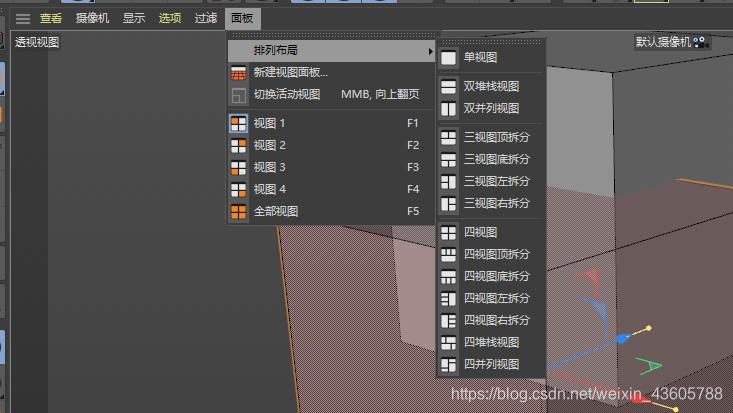Choose the 四视图顶拆分 layout icon
Screen dimensions: 733x413
(x=448, y=254)
